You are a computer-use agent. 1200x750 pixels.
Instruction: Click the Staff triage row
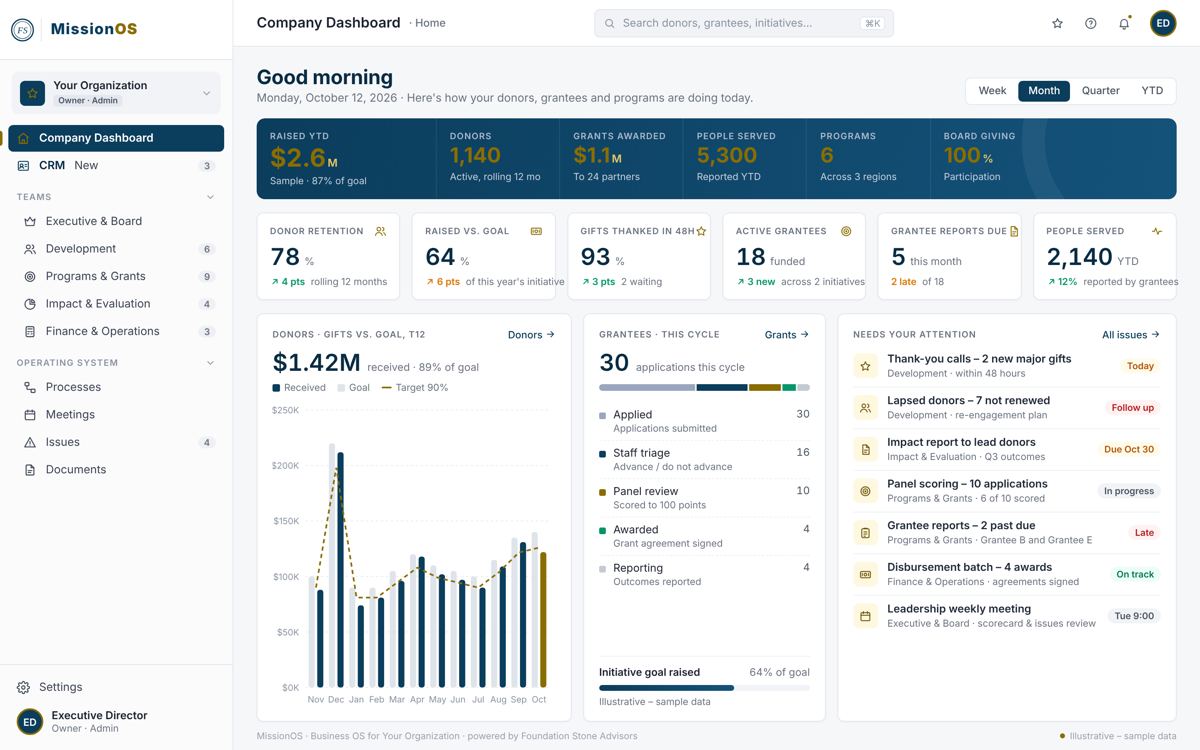[x=704, y=459]
